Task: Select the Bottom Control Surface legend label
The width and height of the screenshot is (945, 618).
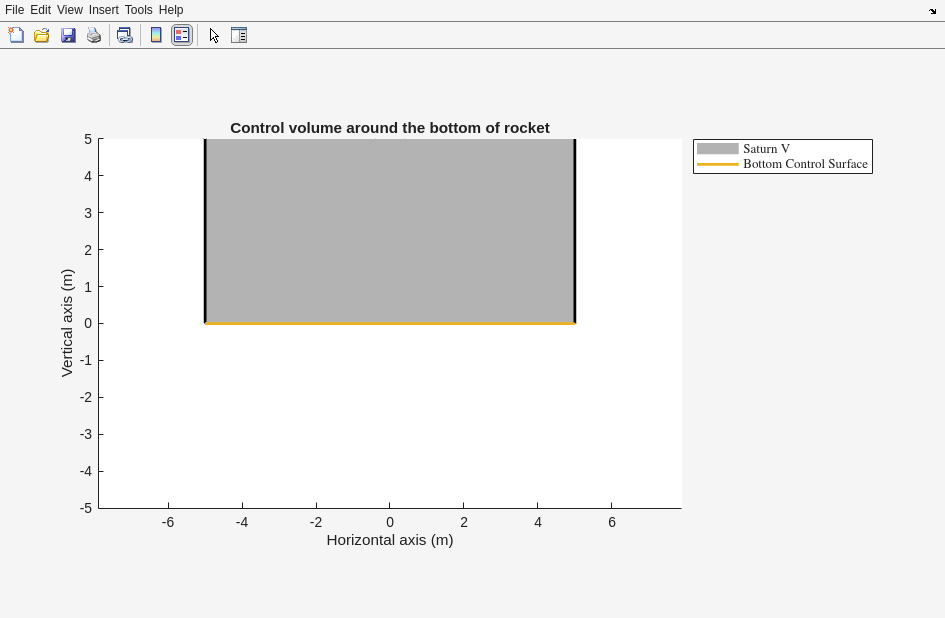Action: [x=805, y=164]
